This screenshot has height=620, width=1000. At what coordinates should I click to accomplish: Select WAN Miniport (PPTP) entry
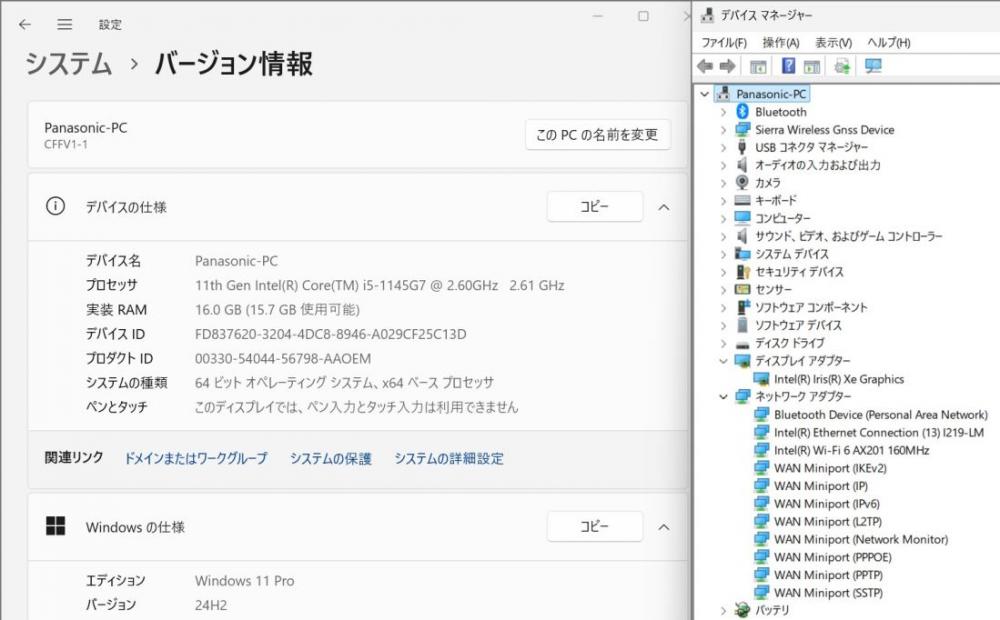pos(828,575)
